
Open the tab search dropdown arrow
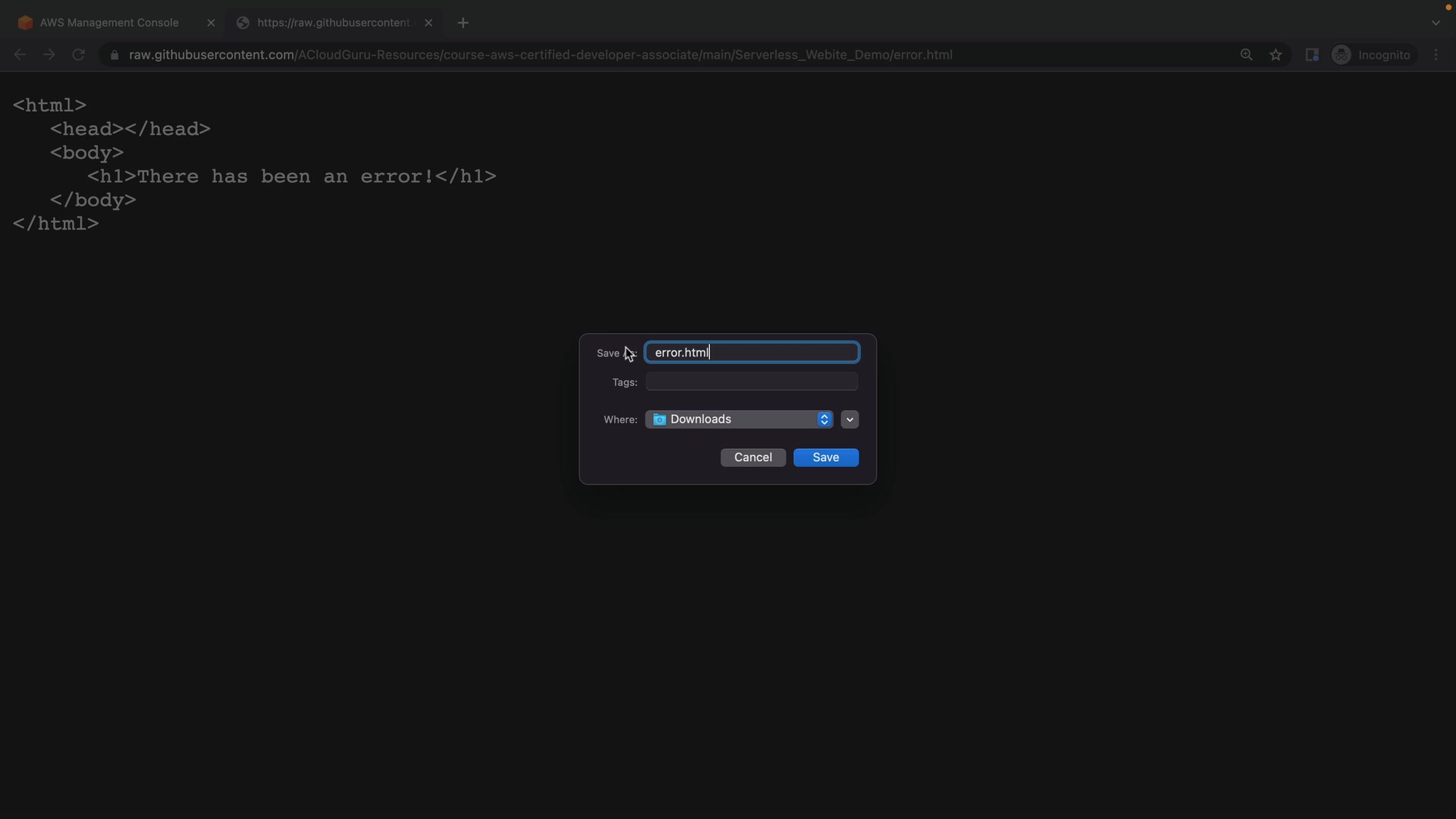pos(1436,23)
